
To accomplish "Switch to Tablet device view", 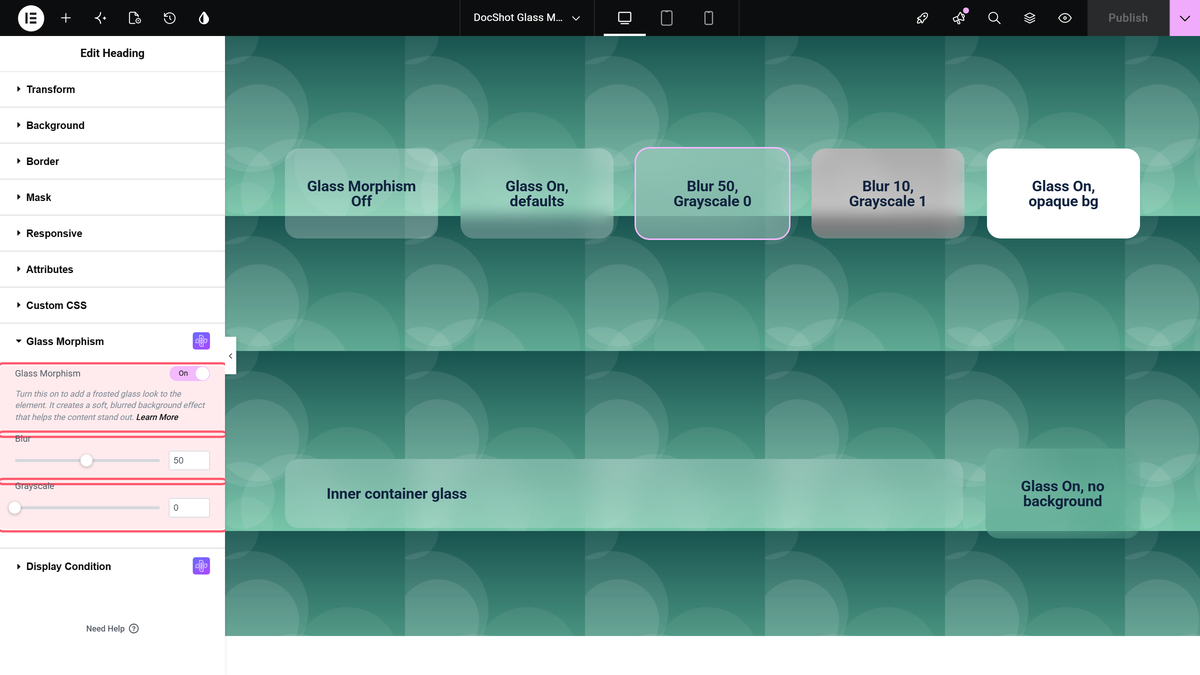I will pyautogui.click(x=667, y=18).
